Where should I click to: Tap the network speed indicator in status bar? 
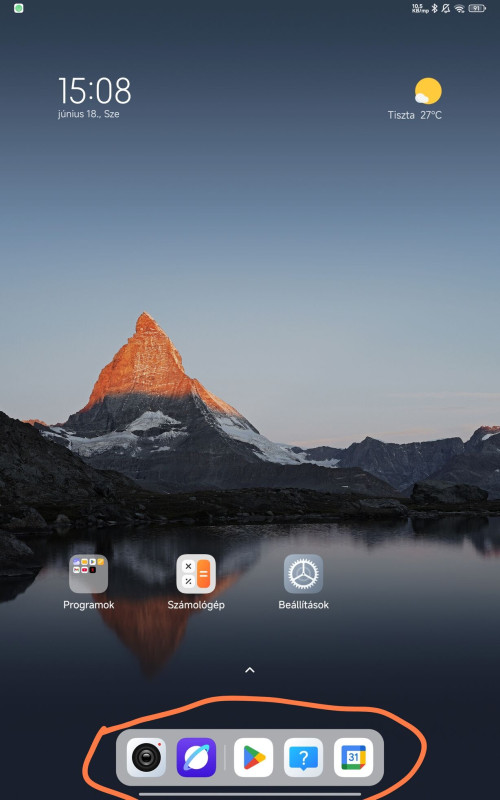pos(420,8)
